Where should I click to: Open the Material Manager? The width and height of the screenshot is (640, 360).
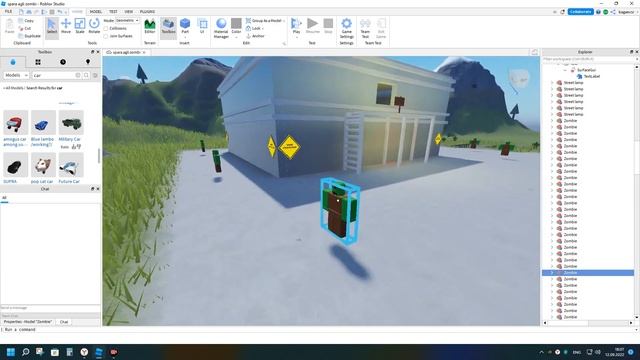coord(221,28)
